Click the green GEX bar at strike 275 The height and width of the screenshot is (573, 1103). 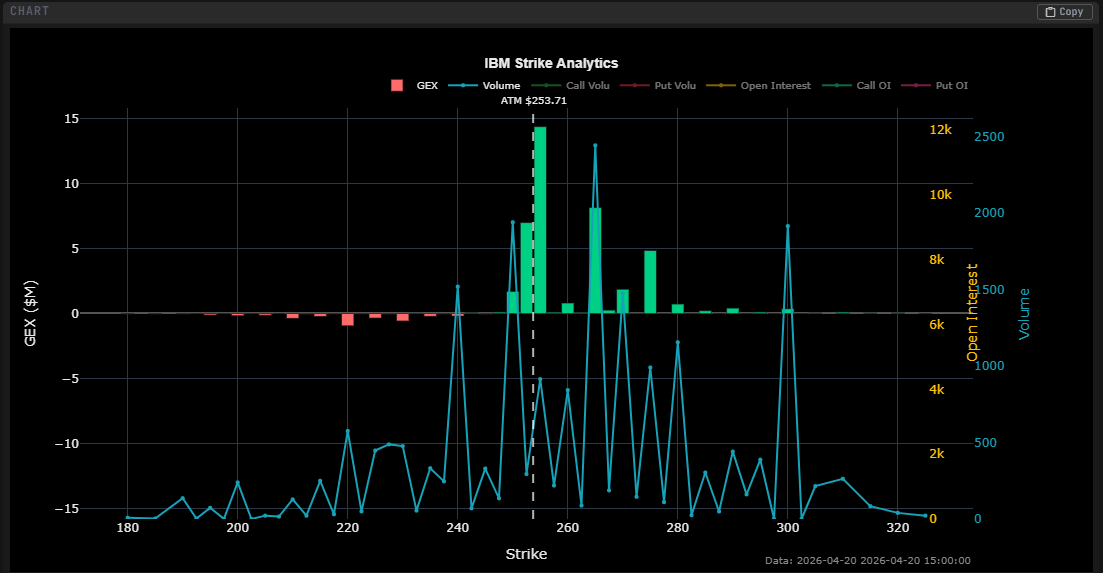pos(650,282)
